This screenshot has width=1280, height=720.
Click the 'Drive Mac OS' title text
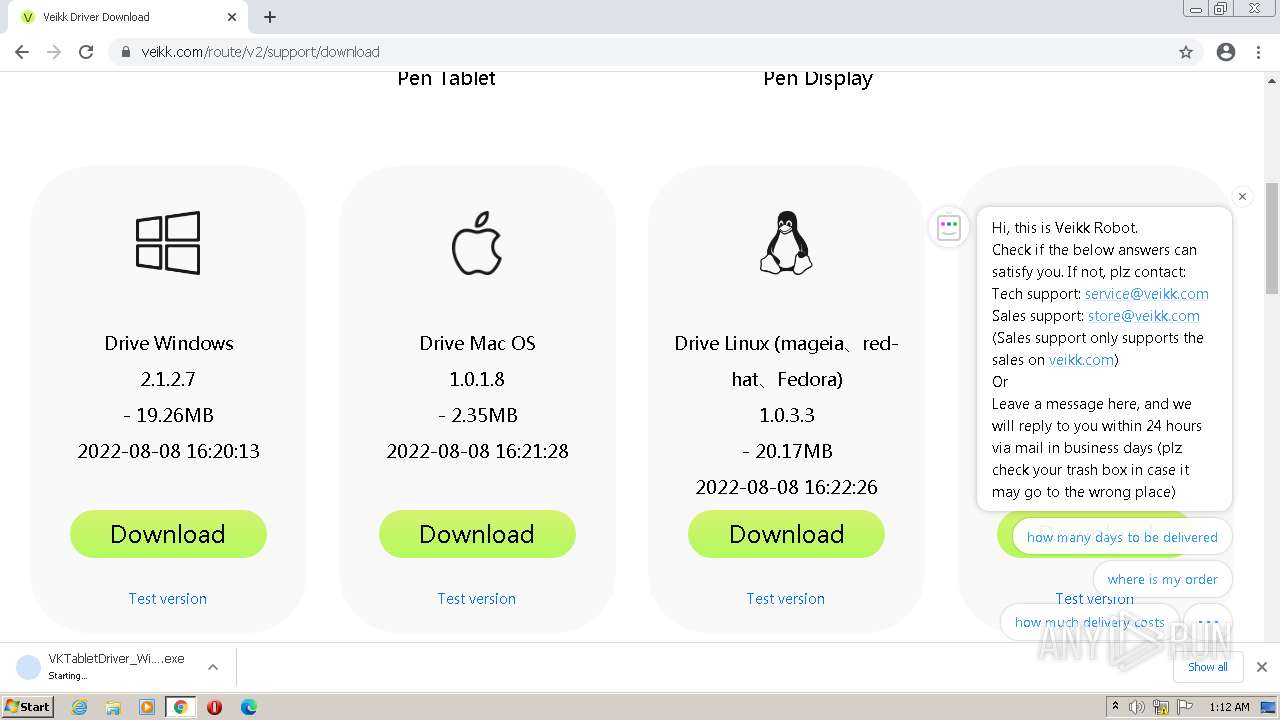click(x=477, y=343)
